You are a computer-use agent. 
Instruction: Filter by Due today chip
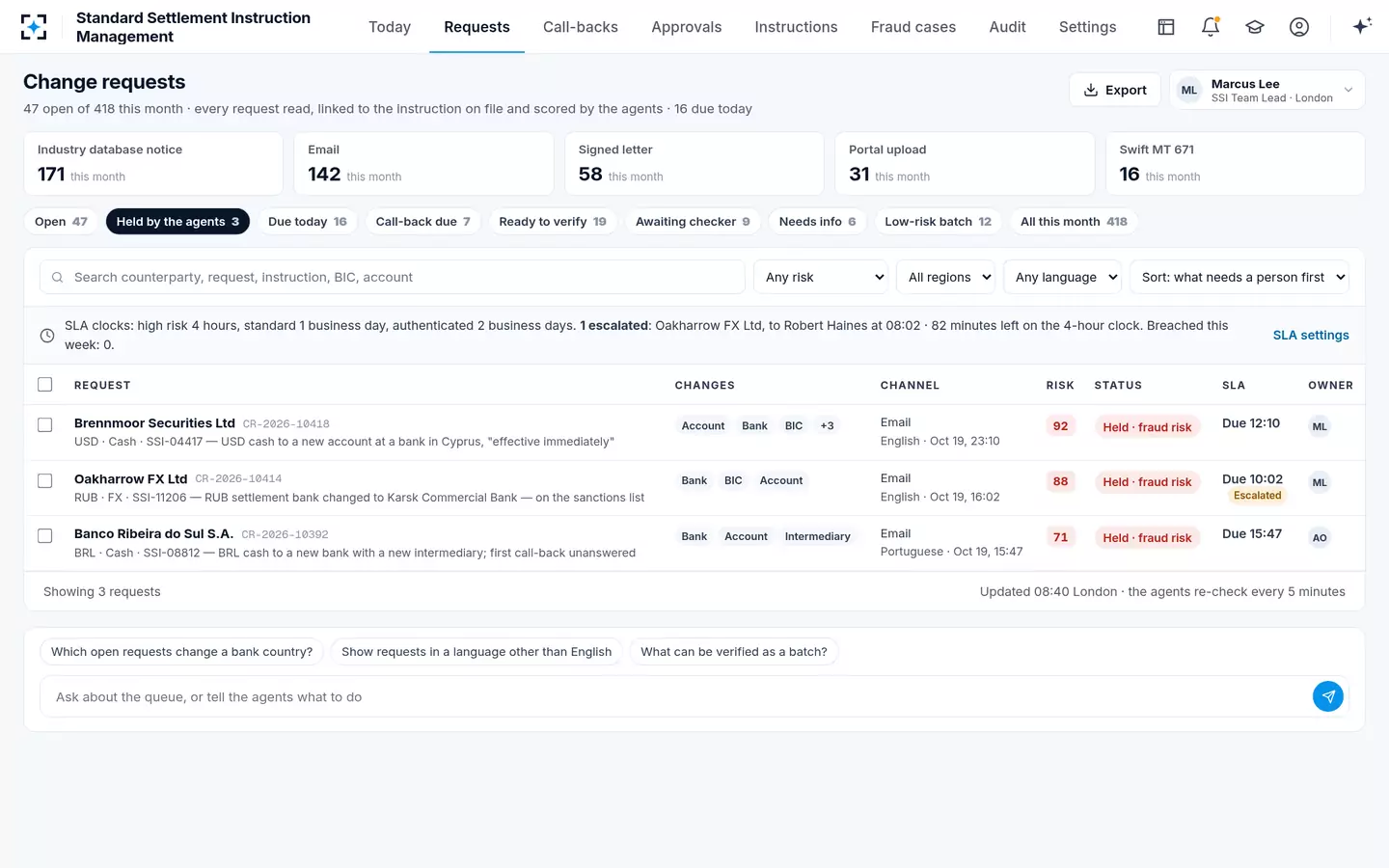(308, 222)
